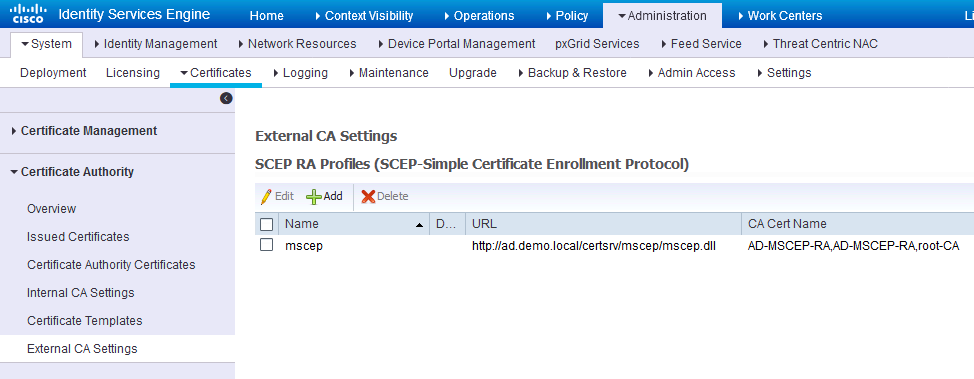Viewport: 974px width, 379px height.
Task: Open the Overview page in the sidebar
Action: pos(52,209)
